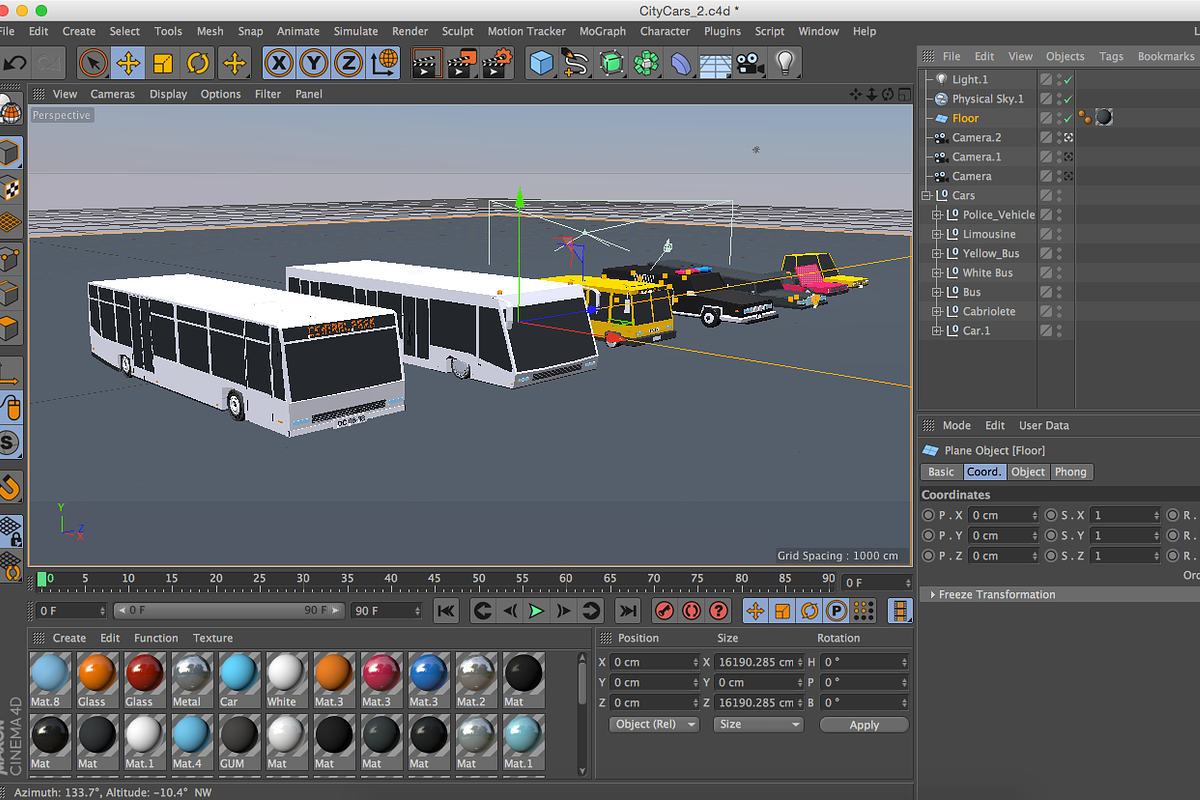Open the Simulate menu
Screen dimensions: 1200x800
click(x=356, y=31)
